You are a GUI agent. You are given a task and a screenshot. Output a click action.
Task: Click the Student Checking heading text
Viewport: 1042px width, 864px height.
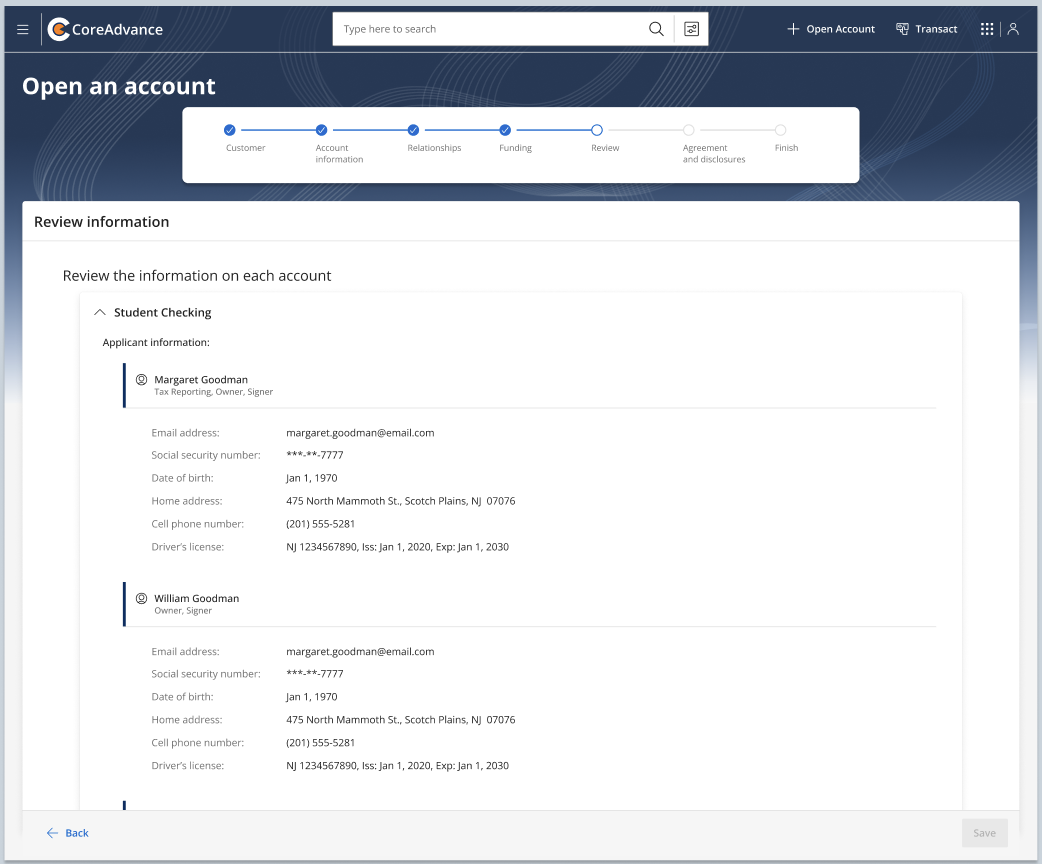[x=162, y=312]
